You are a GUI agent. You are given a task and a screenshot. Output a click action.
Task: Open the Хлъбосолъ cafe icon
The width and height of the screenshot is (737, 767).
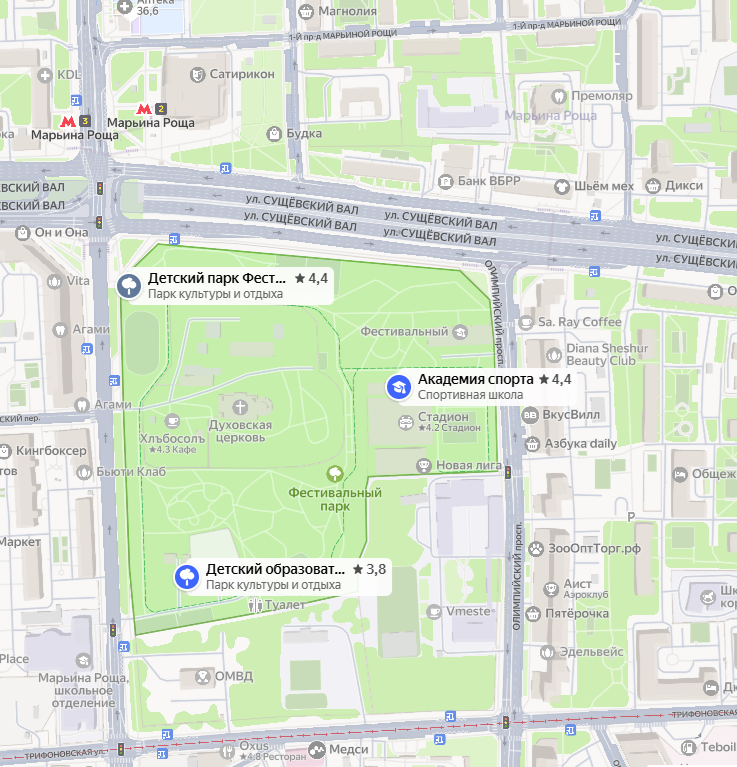pos(172,420)
